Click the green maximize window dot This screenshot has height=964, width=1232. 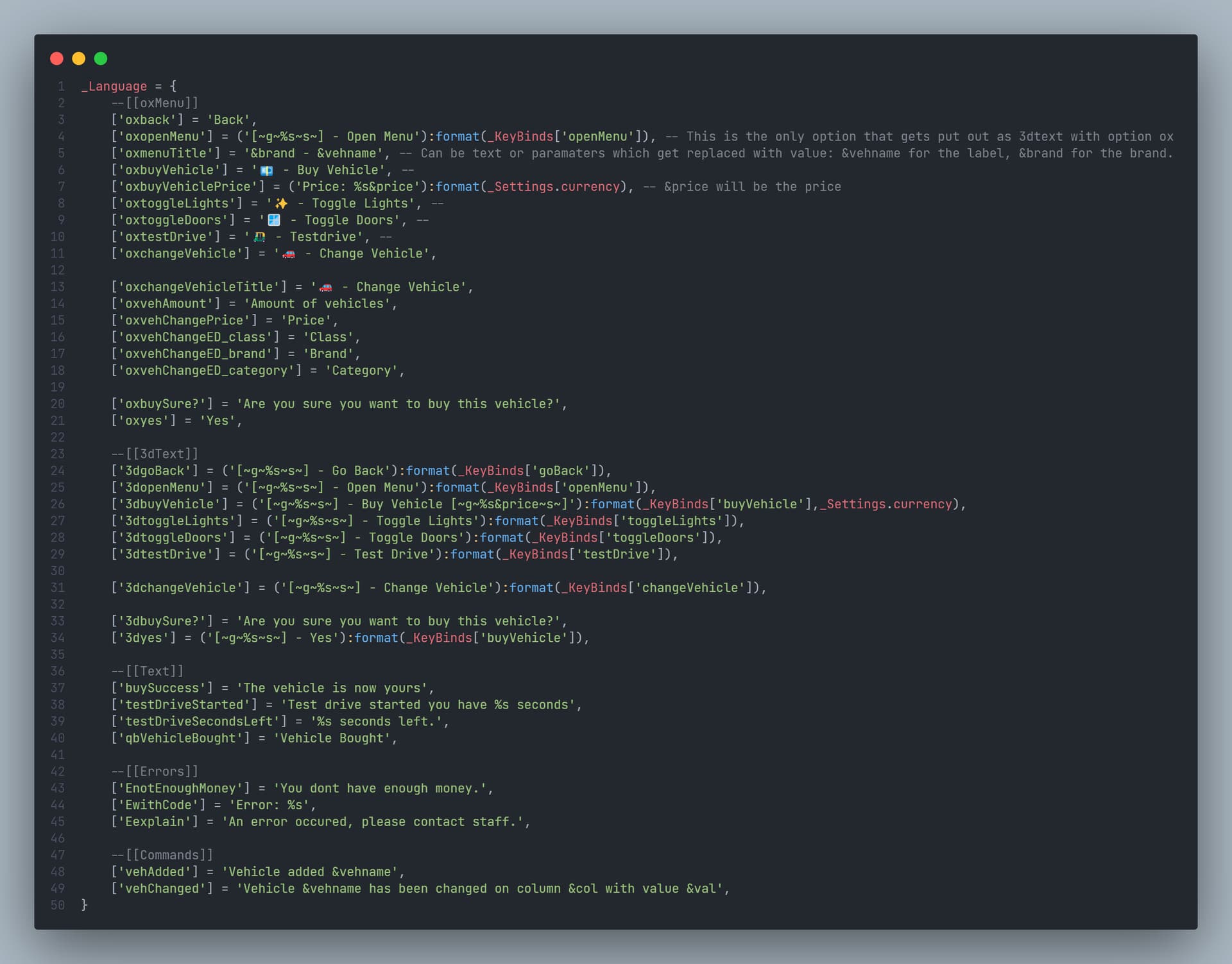point(101,58)
